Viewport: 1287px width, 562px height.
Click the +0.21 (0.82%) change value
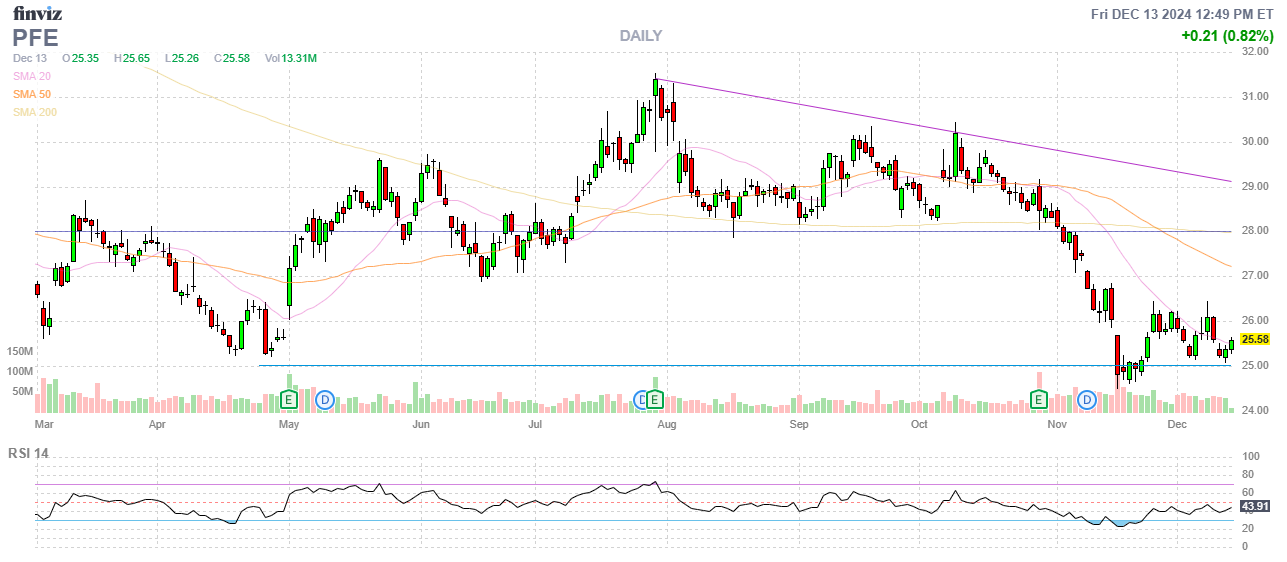(1227, 35)
